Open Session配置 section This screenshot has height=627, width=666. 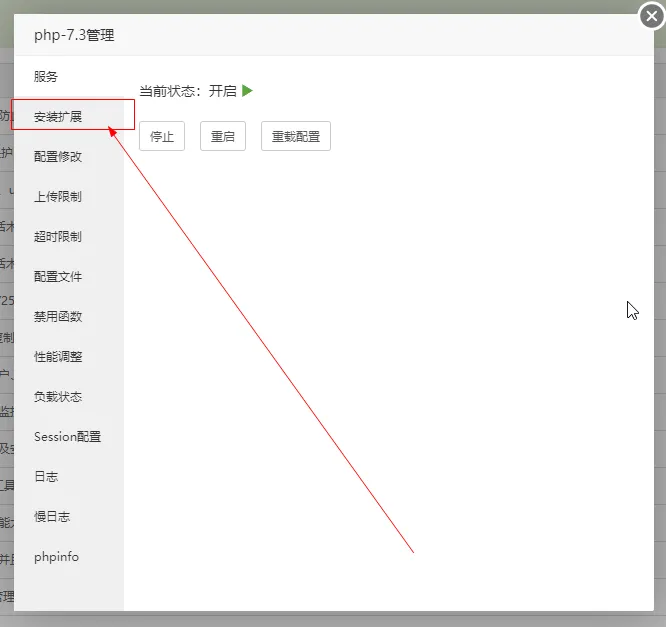click(x=69, y=436)
